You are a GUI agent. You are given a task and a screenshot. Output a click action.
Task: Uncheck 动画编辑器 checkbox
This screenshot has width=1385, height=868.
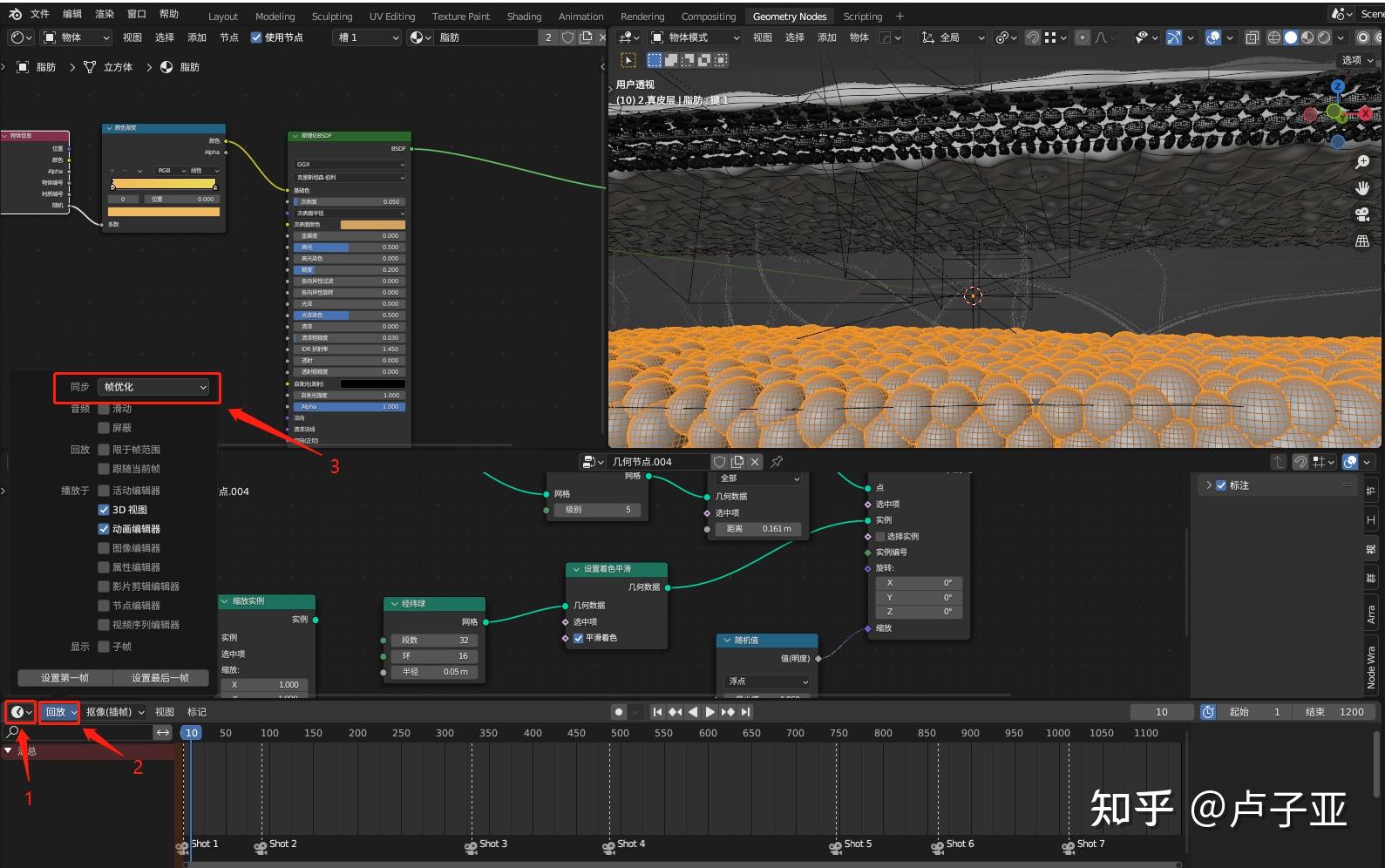click(x=104, y=529)
